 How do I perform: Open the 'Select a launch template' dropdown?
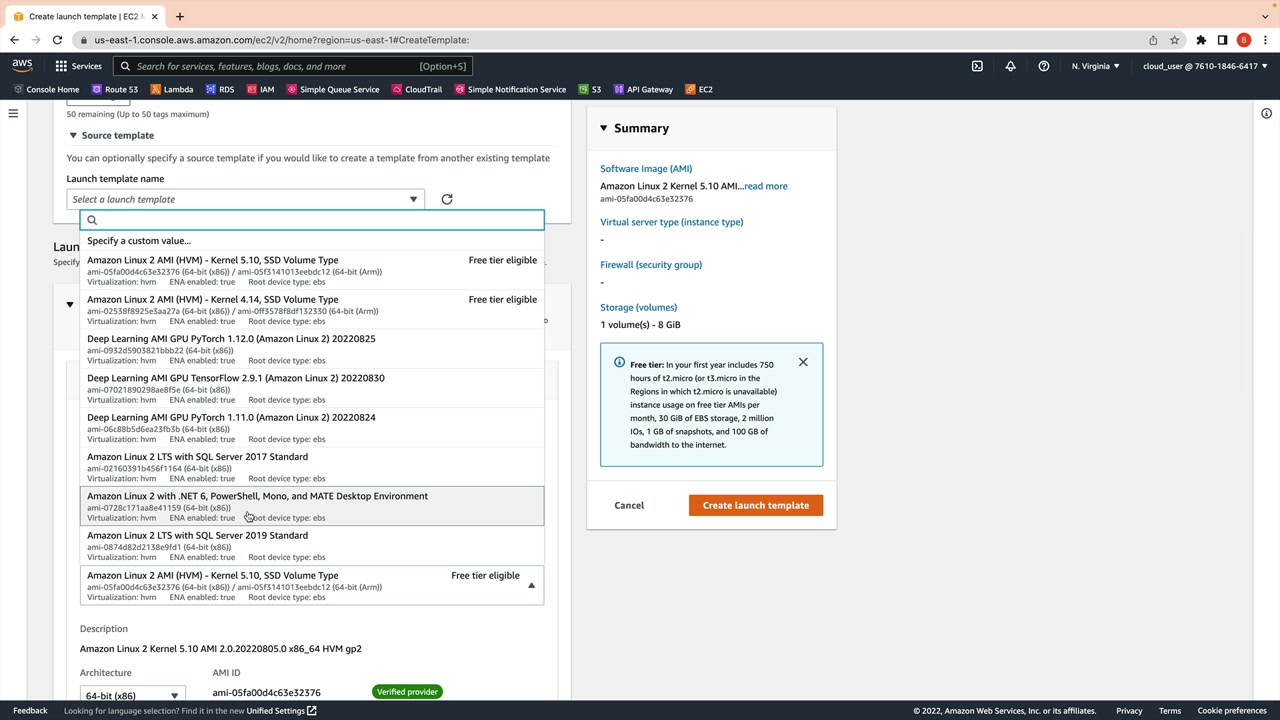pyautogui.click(x=245, y=199)
